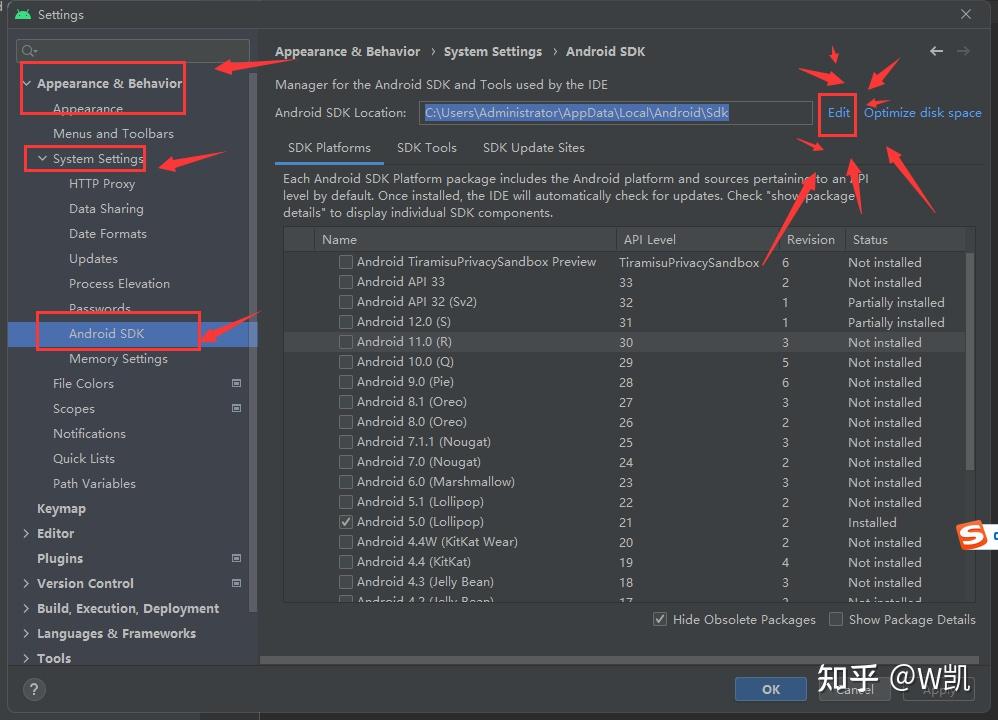Click the Optimize disk space link
The width and height of the screenshot is (998, 720).
point(922,112)
